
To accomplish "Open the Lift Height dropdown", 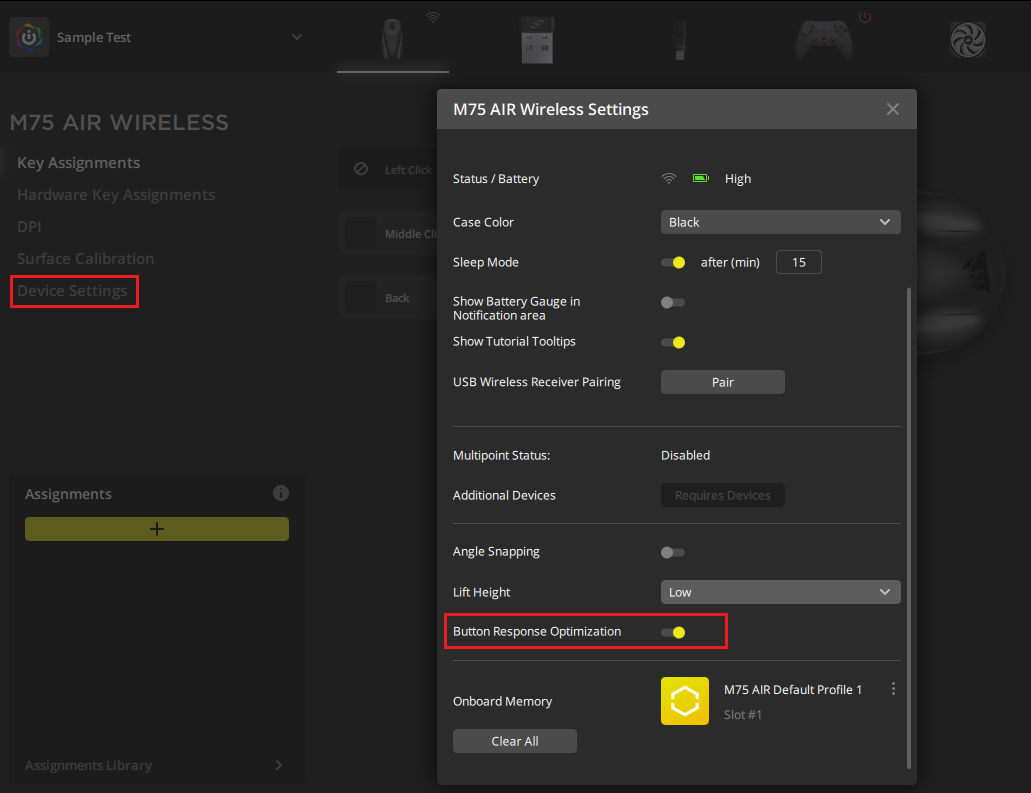I will tap(780, 591).
